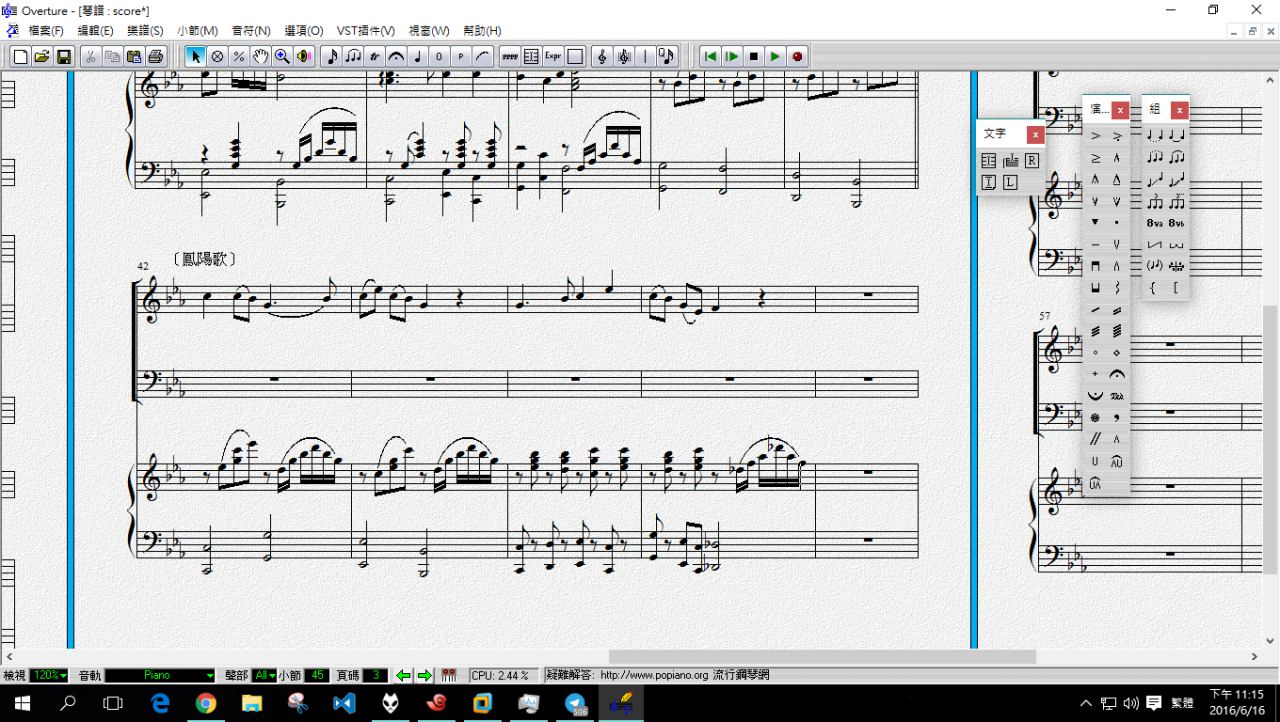Go to next page with green right arrow
Viewport: 1280px width, 722px height.
pyautogui.click(x=424, y=676)
